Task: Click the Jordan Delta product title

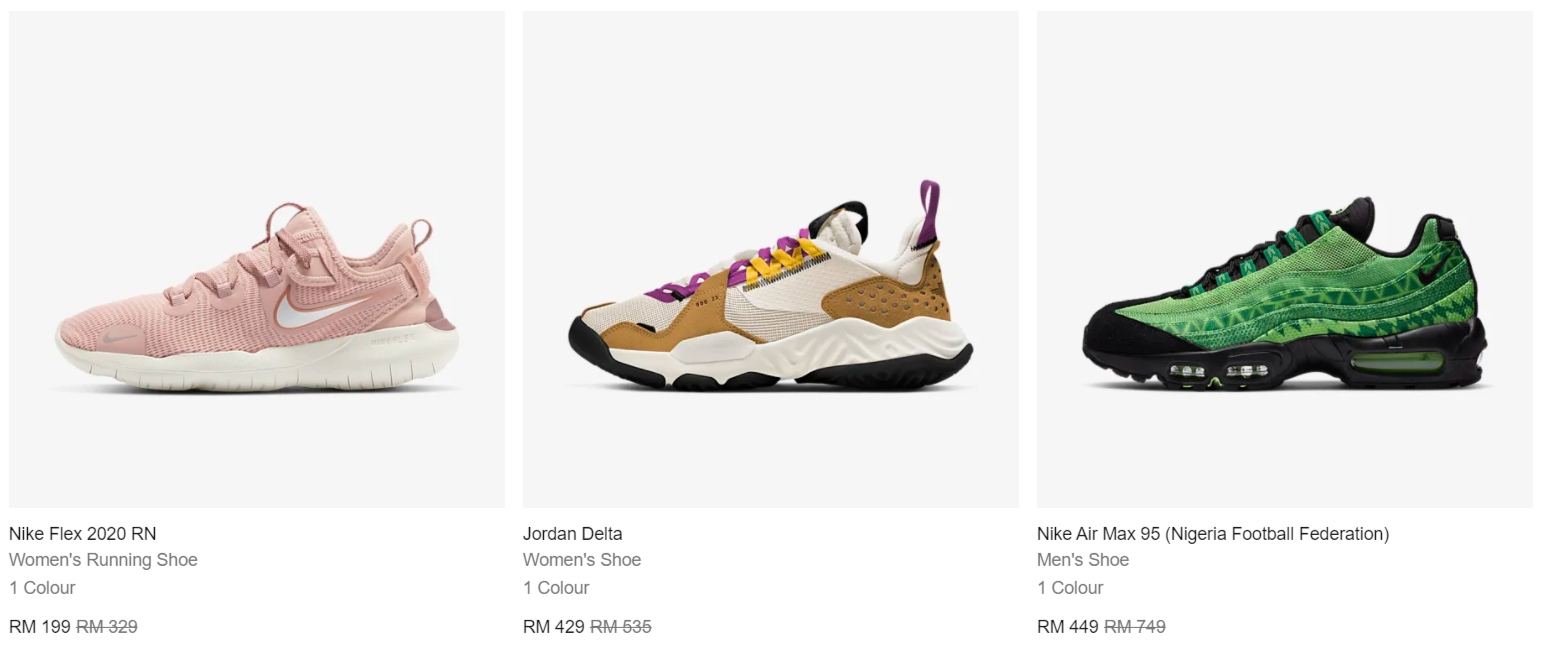Action: [573, 534]
